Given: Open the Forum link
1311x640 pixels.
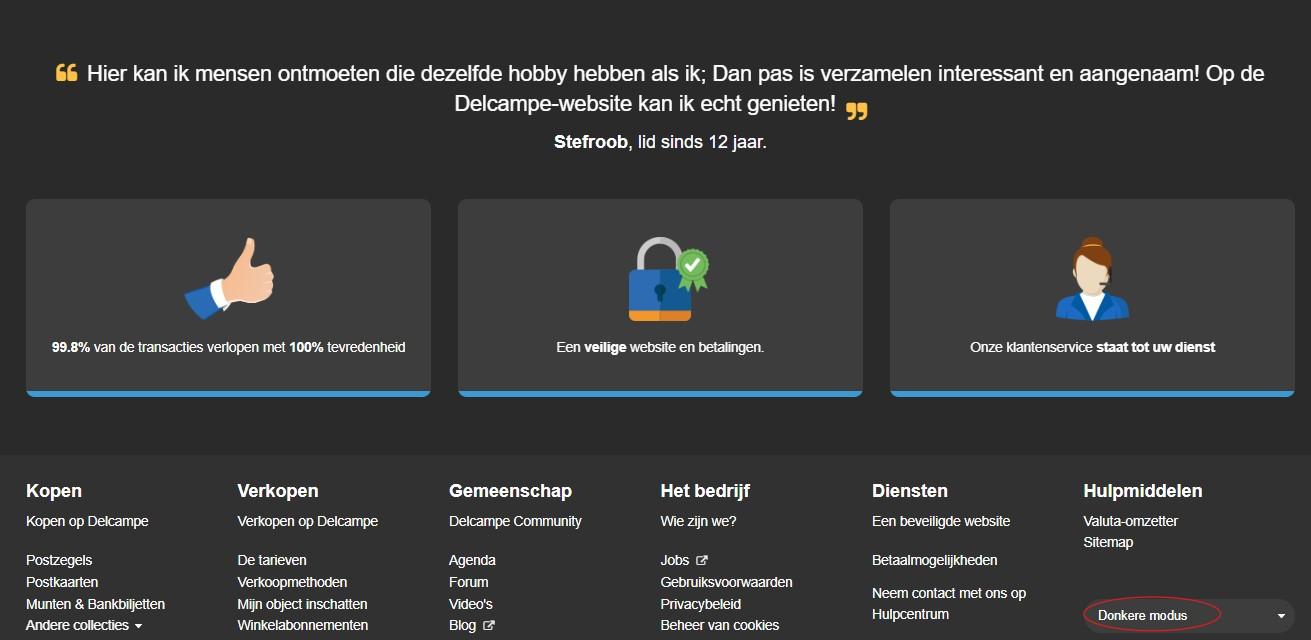Looking at the screenshot, I should 469,582.
